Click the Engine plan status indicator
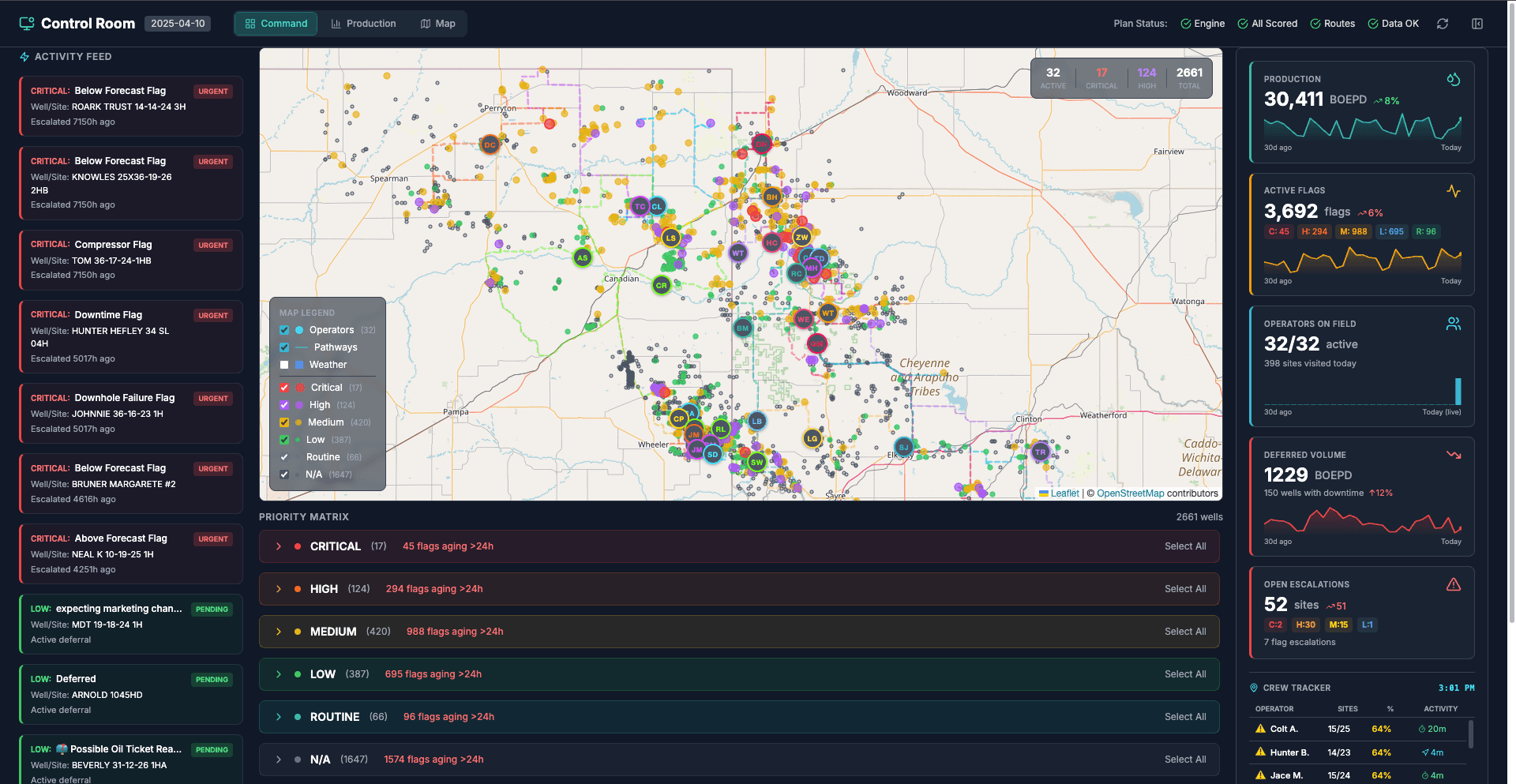The image size is (1516, 784). coord(1203,24)
